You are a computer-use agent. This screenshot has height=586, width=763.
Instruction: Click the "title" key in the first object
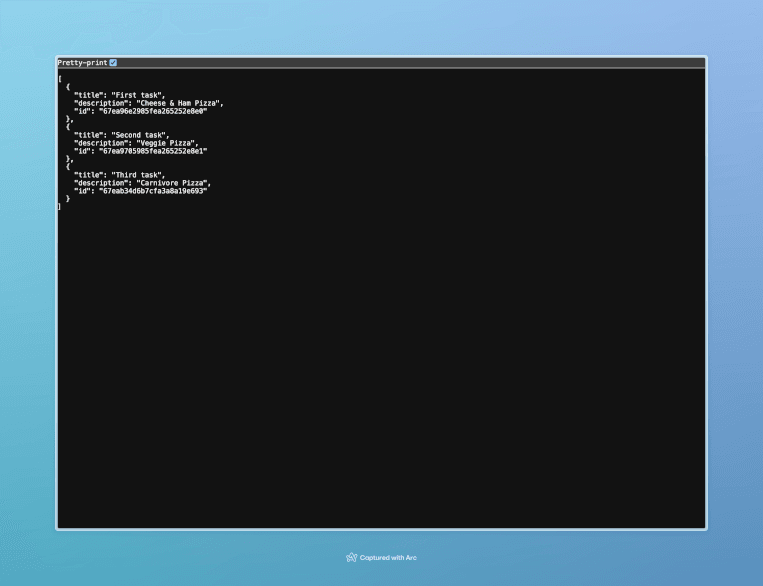click(87, 95)
